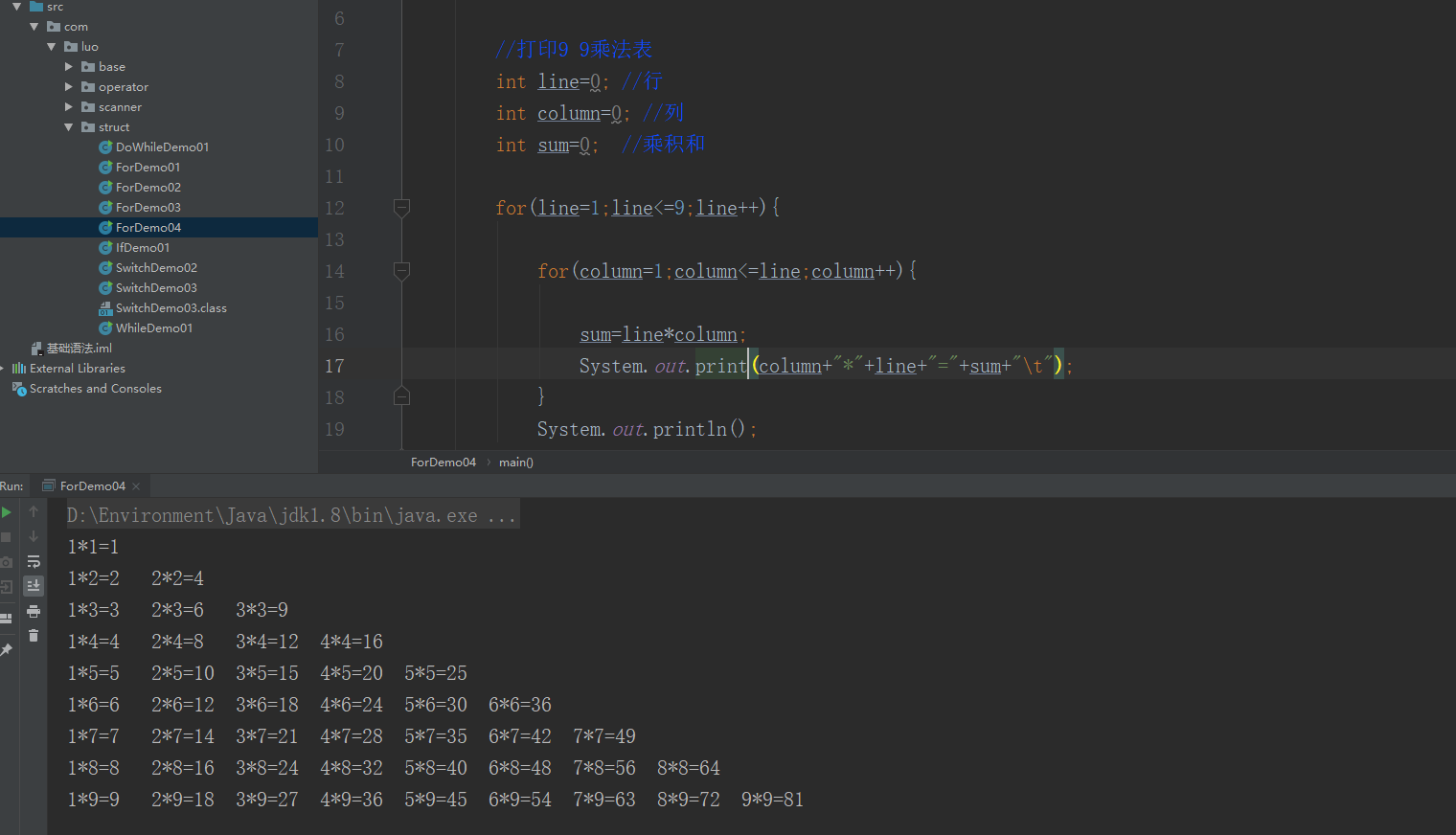Screen dimensions: 1456x835
Task: Click line number 12 in the gutter
Action: coord(334,208)
